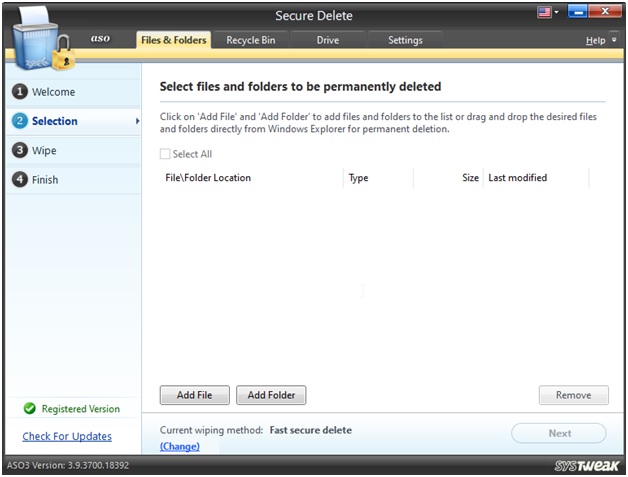The image size is (628, 477).
Task: Click the step 4 Finish number icon
Action: (19, 180)
